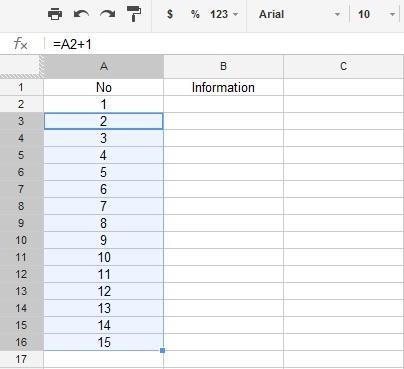Format as percent with % icon
The height and width of the screenshot is (369, 404).
coord(195,14)
